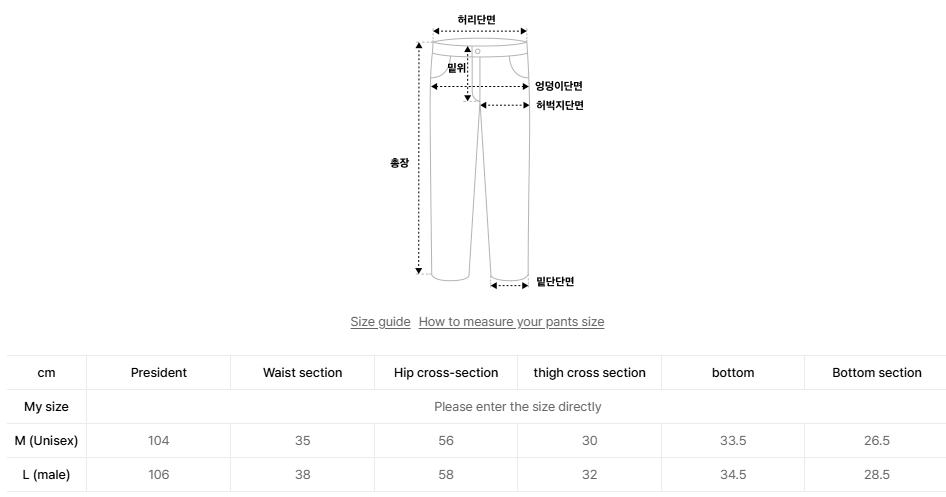
Task: Click the 엉덩이단면 label on the diagram
Action: click(558, 87)
